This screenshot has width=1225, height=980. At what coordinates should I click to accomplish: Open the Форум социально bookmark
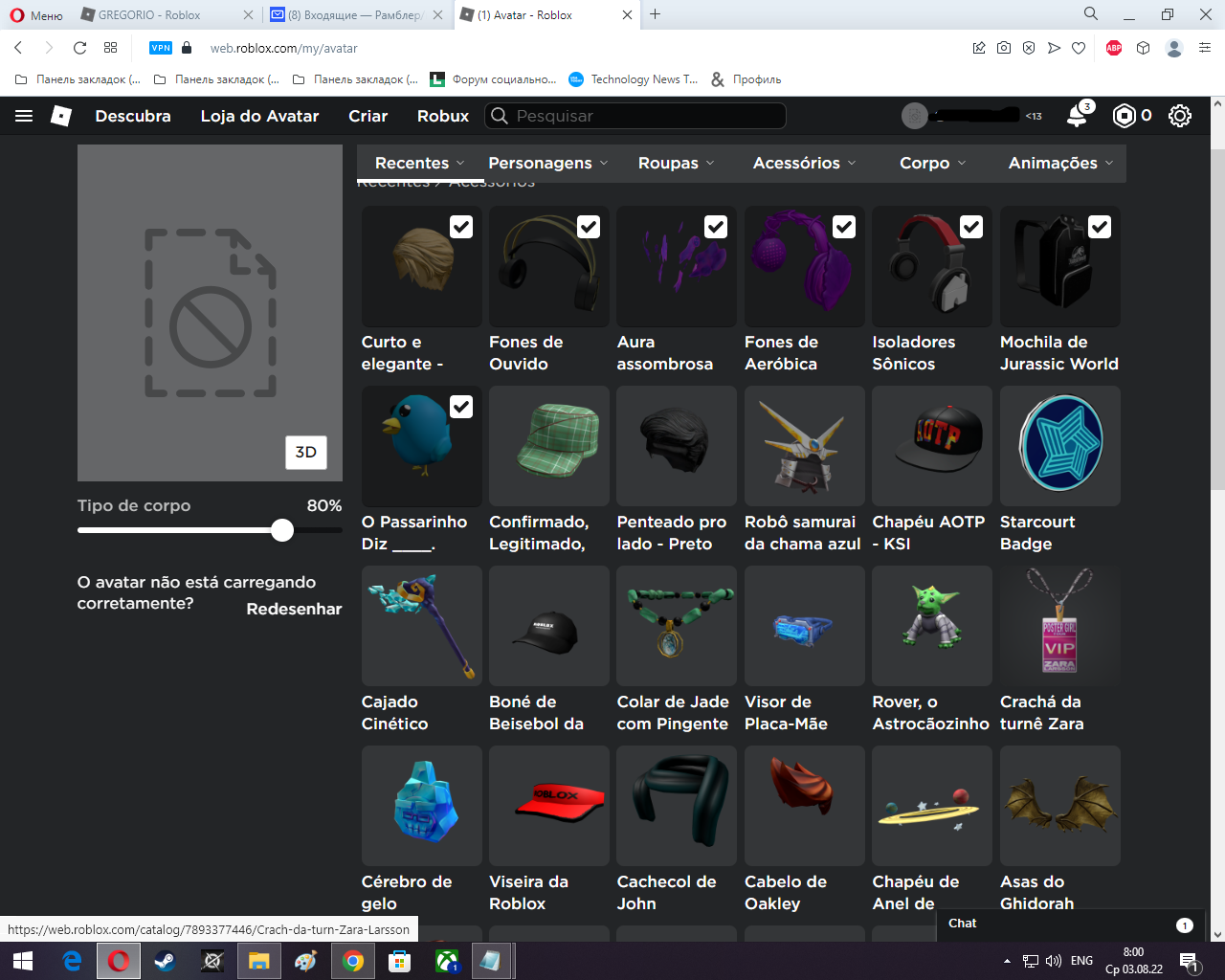click(x=494, y=79)
